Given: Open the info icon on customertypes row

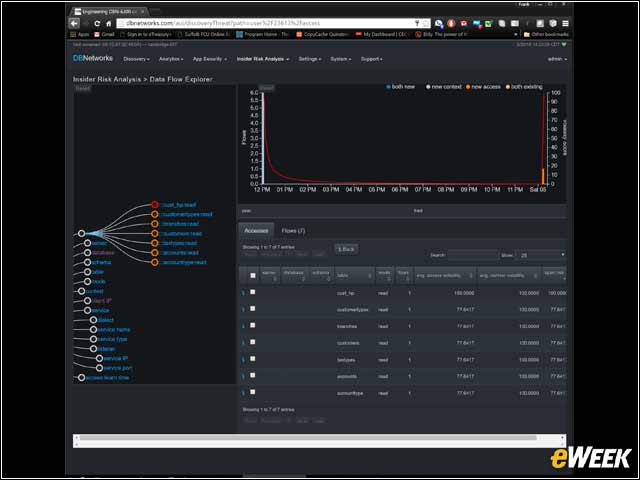Looking at the screenshot, I should pyautogui.click(x=244, y=310).
